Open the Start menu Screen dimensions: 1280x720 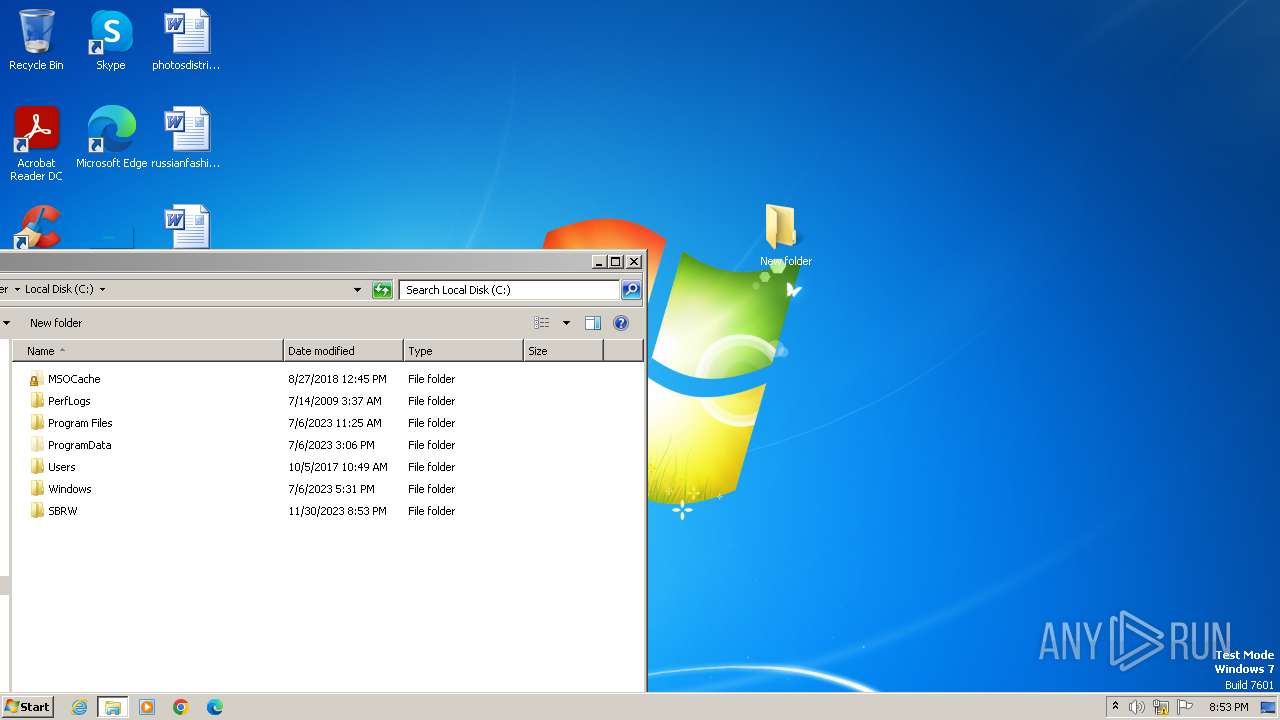27,707
